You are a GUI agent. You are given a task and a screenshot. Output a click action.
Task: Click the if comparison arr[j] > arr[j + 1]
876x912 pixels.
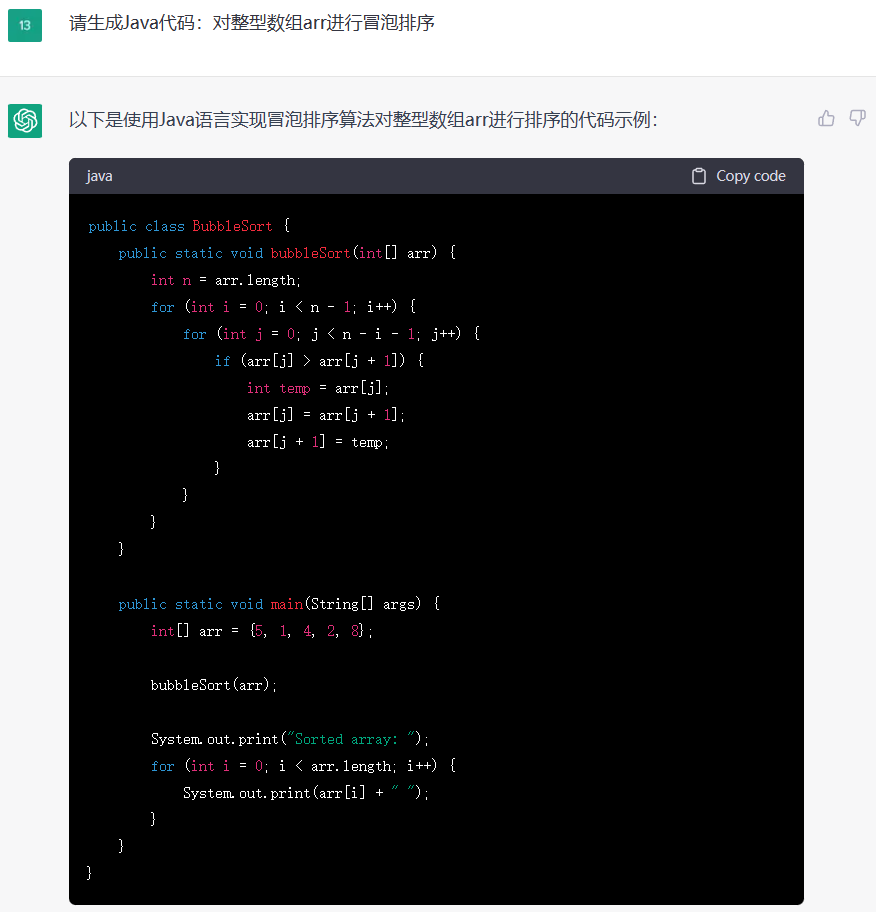[319, 361]
